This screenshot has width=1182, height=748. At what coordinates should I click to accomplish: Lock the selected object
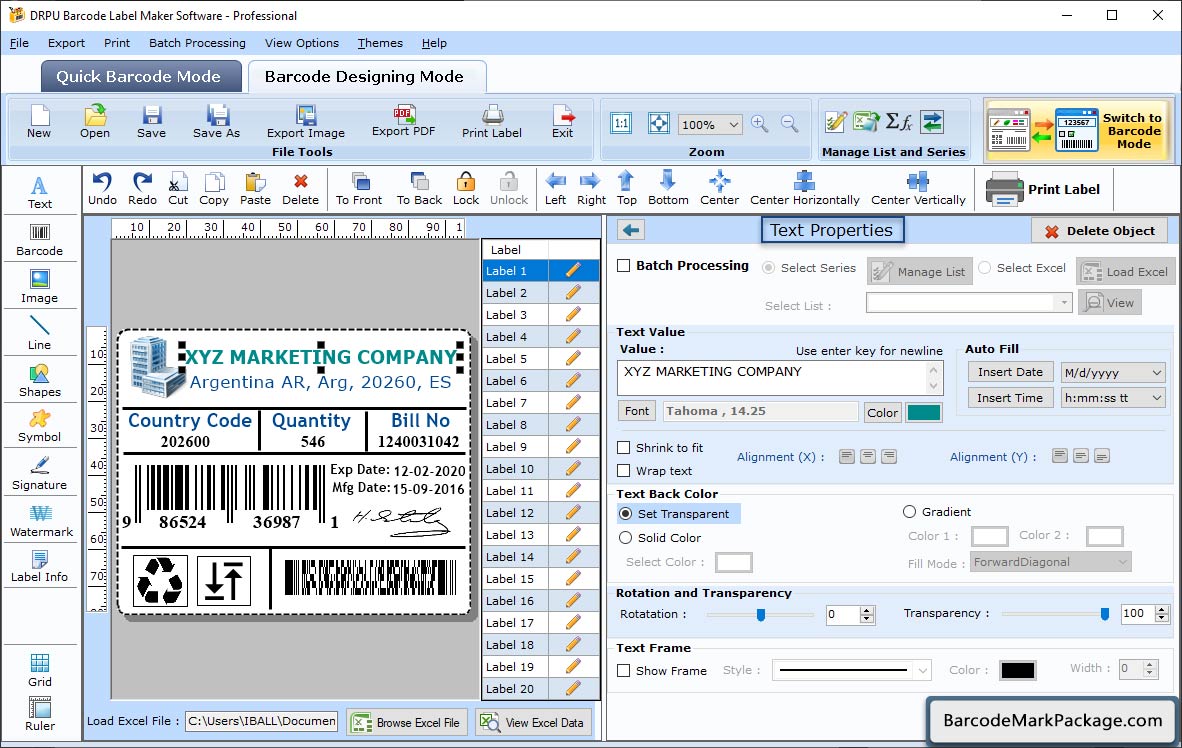tap(466, 189)
